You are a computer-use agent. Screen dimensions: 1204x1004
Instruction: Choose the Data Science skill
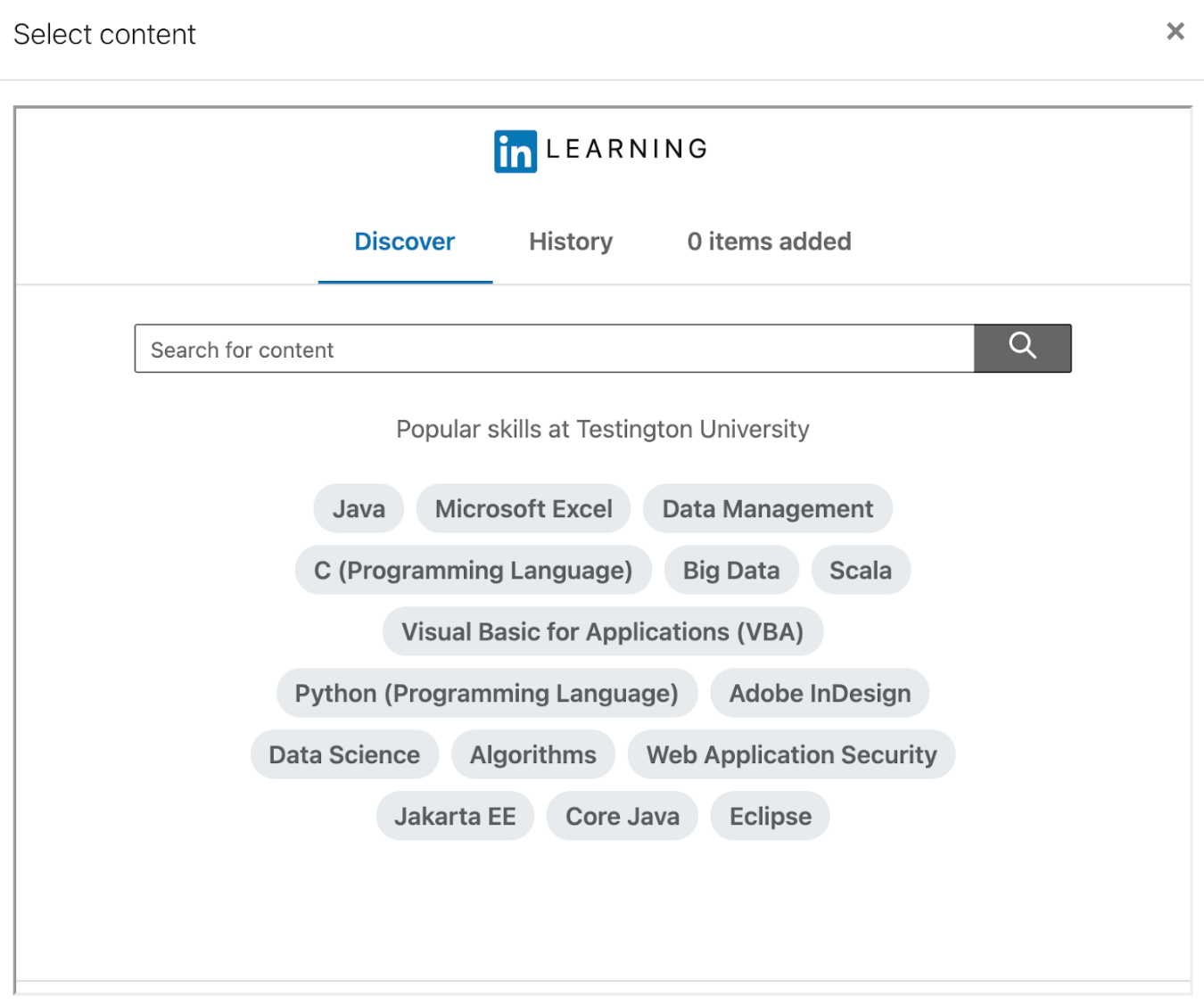[344, 754]
